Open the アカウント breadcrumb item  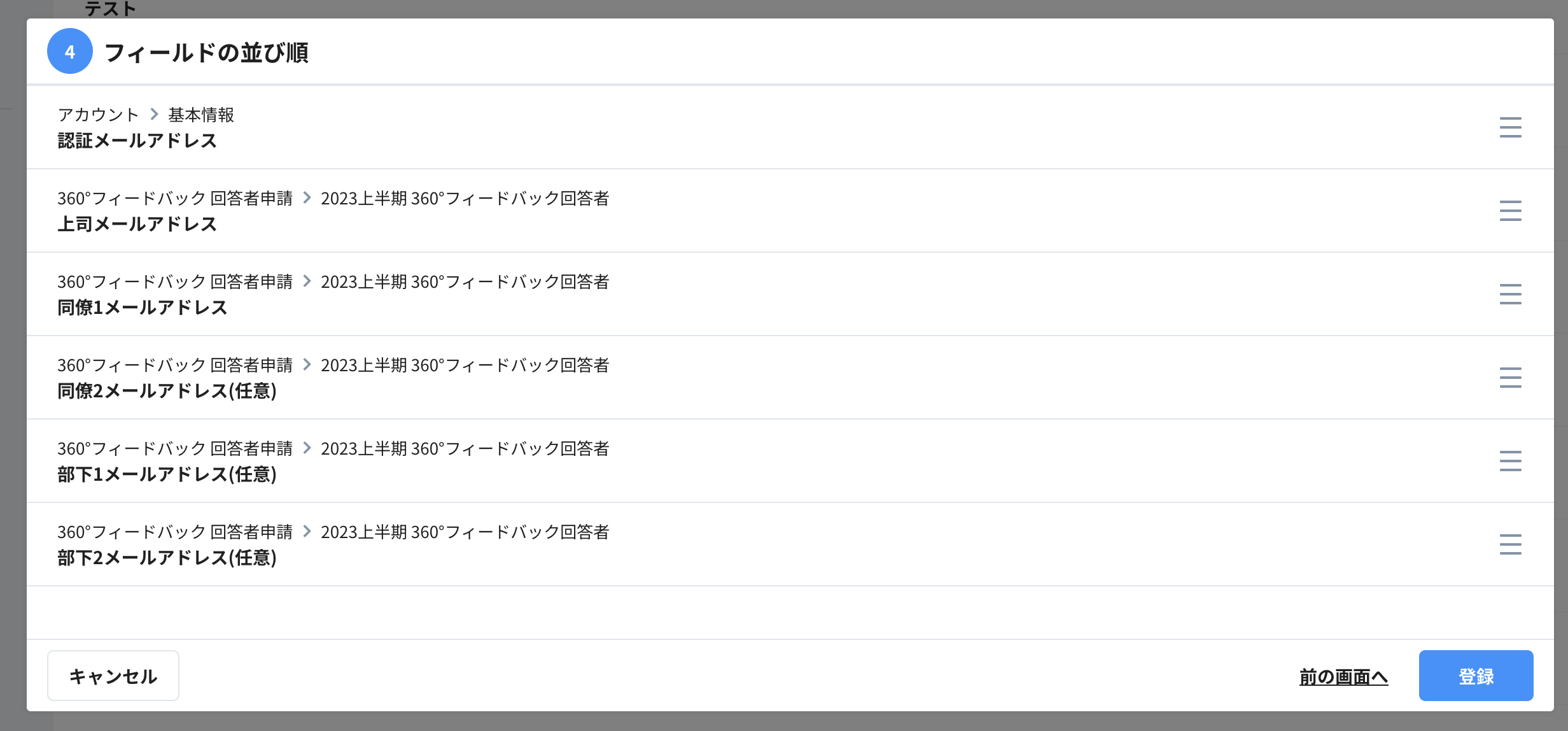97,115
